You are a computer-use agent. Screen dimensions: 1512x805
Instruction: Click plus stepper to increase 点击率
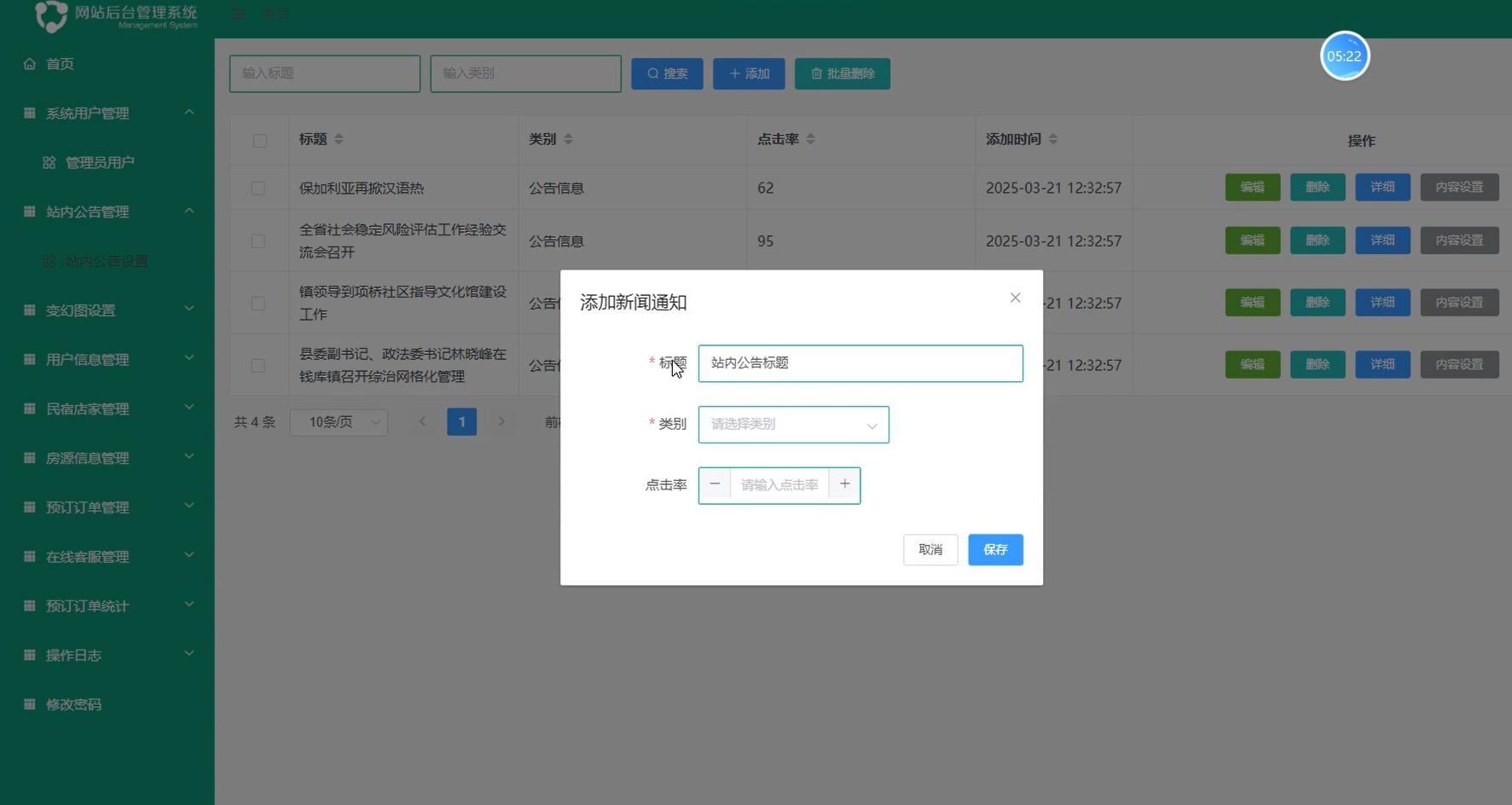click(844, 484)
